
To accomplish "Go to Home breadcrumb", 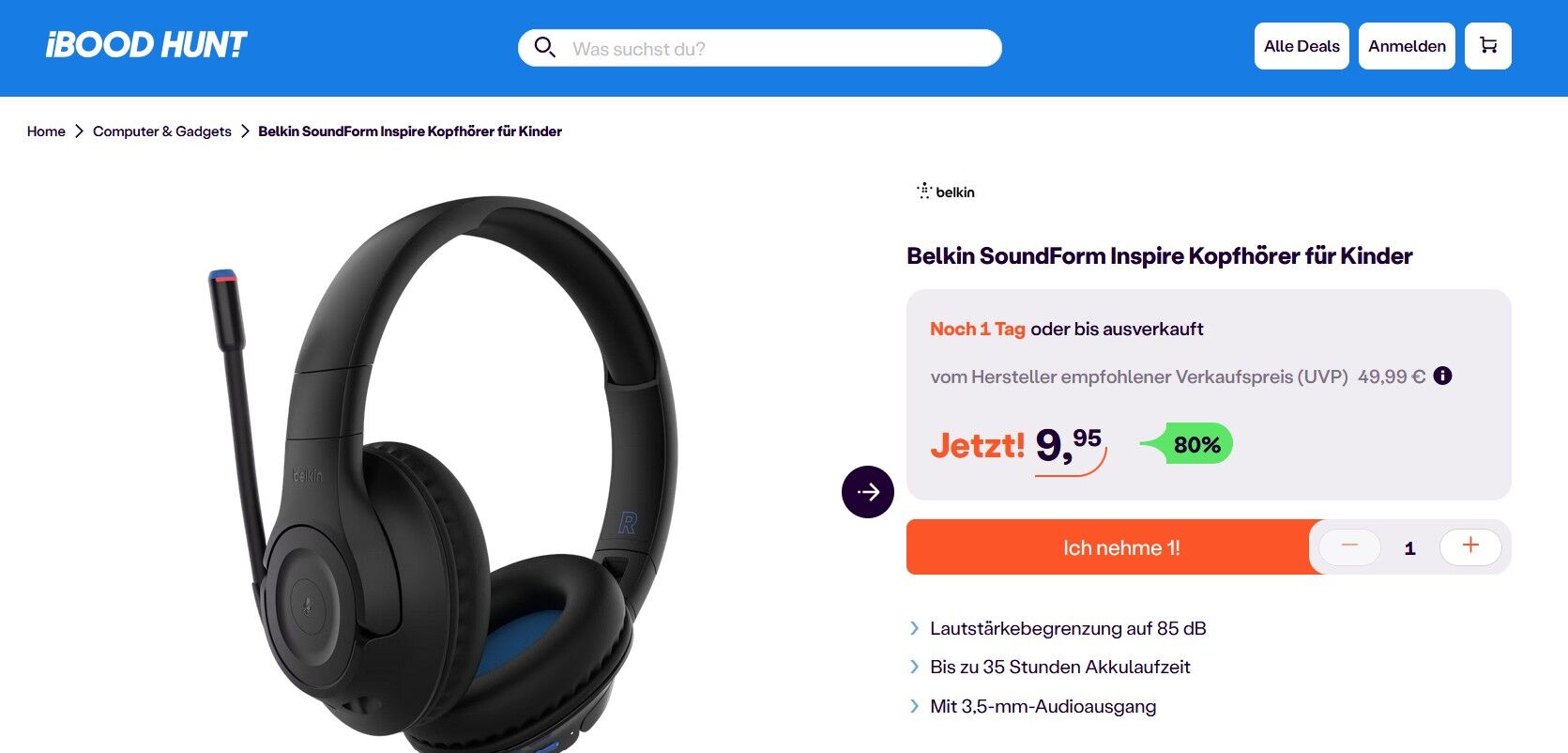I will click(46, 131).
